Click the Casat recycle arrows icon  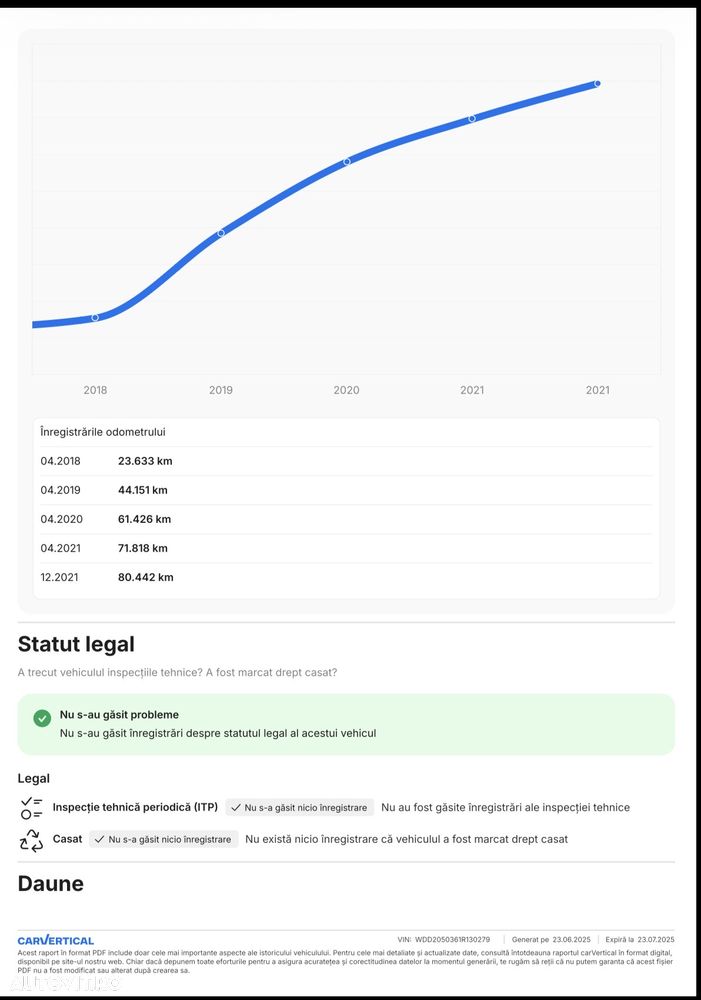(x=31, y=840)
